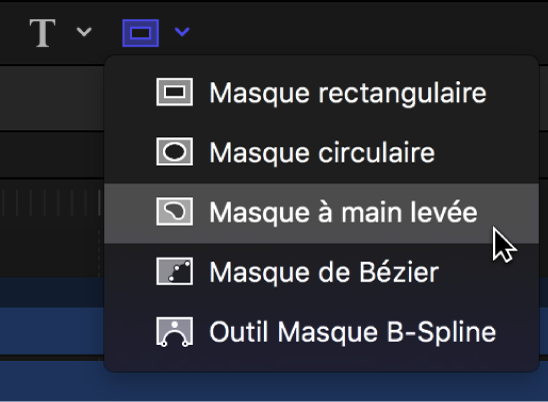Select Masque à main levée menu text
The height and width of the screenshot is (402, 548).
click(x=343, y=213)
